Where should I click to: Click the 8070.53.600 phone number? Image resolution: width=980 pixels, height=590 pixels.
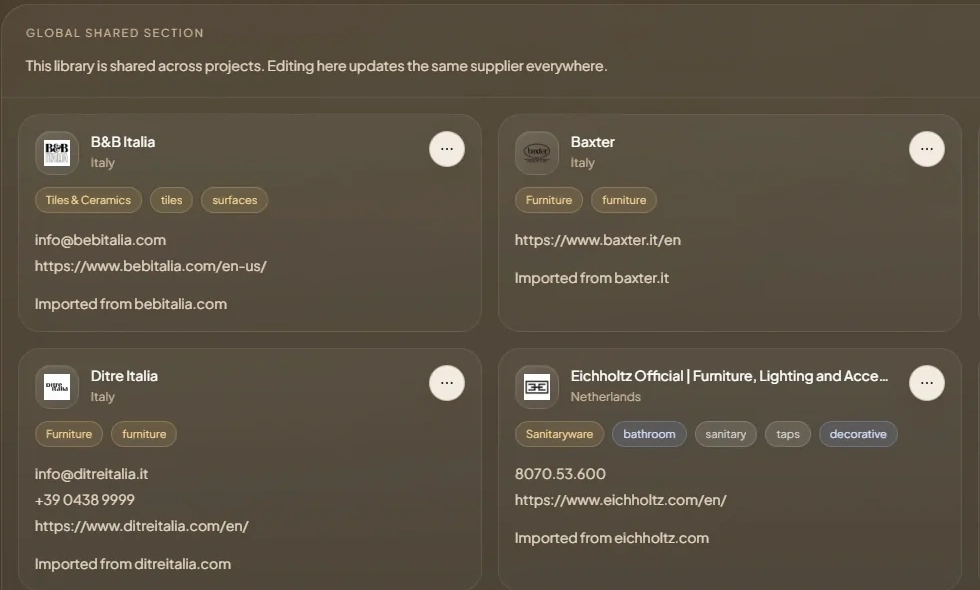pos(560,474)
